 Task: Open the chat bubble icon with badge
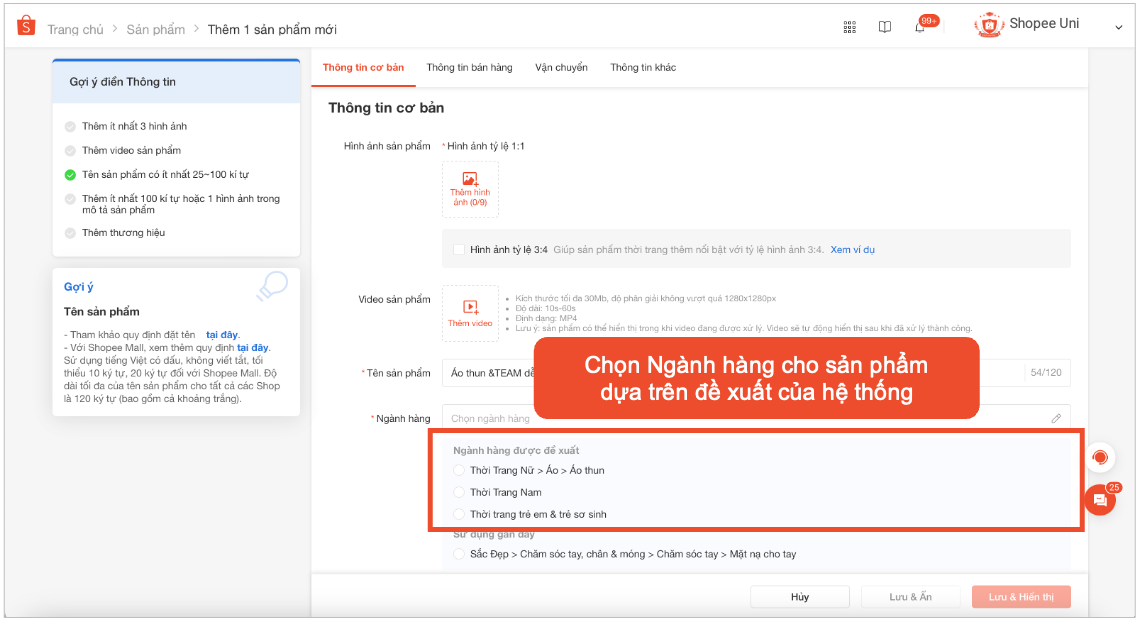click(x=1099, y=500)
